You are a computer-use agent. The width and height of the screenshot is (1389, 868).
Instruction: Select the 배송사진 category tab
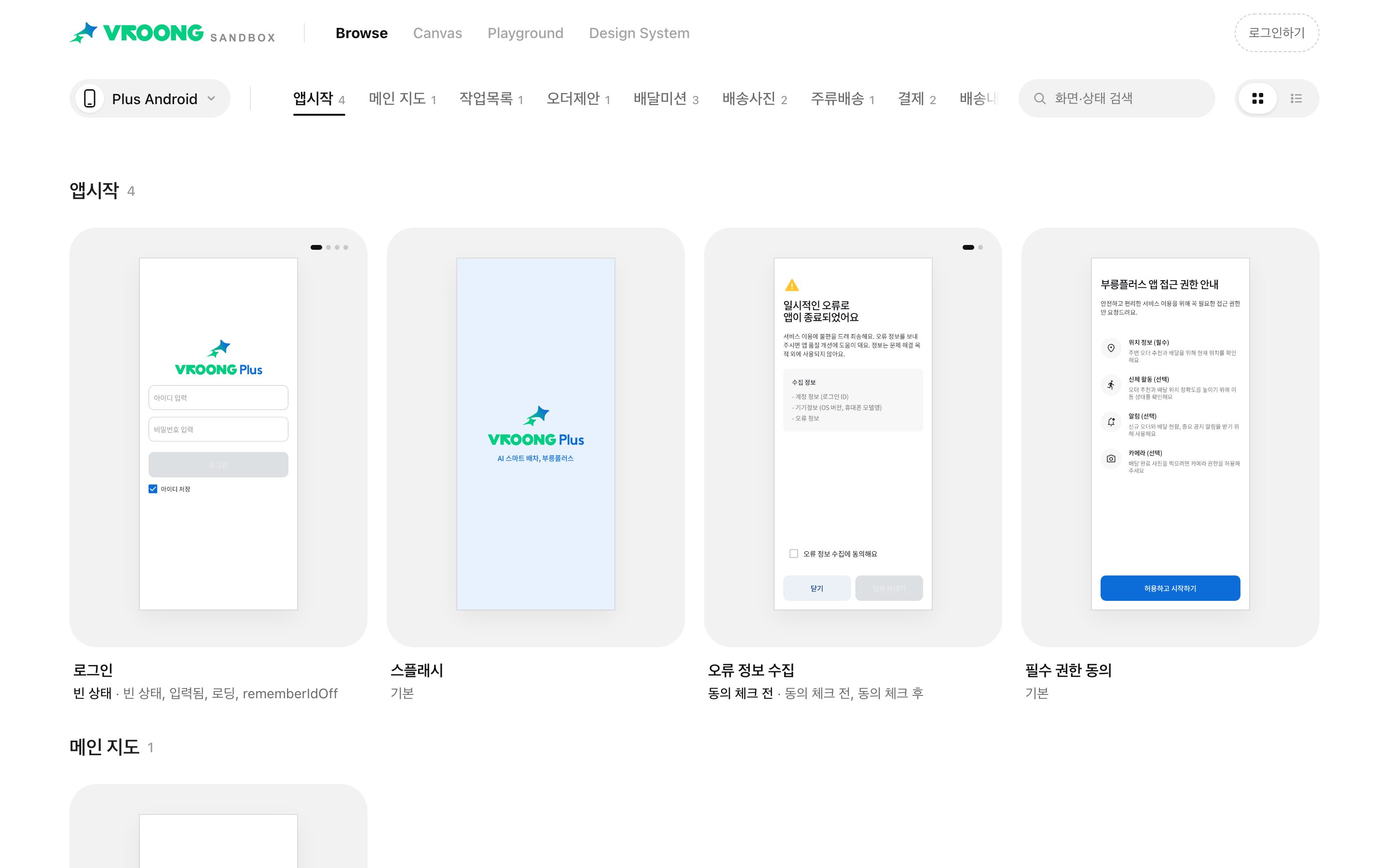[x=754, y=99]
